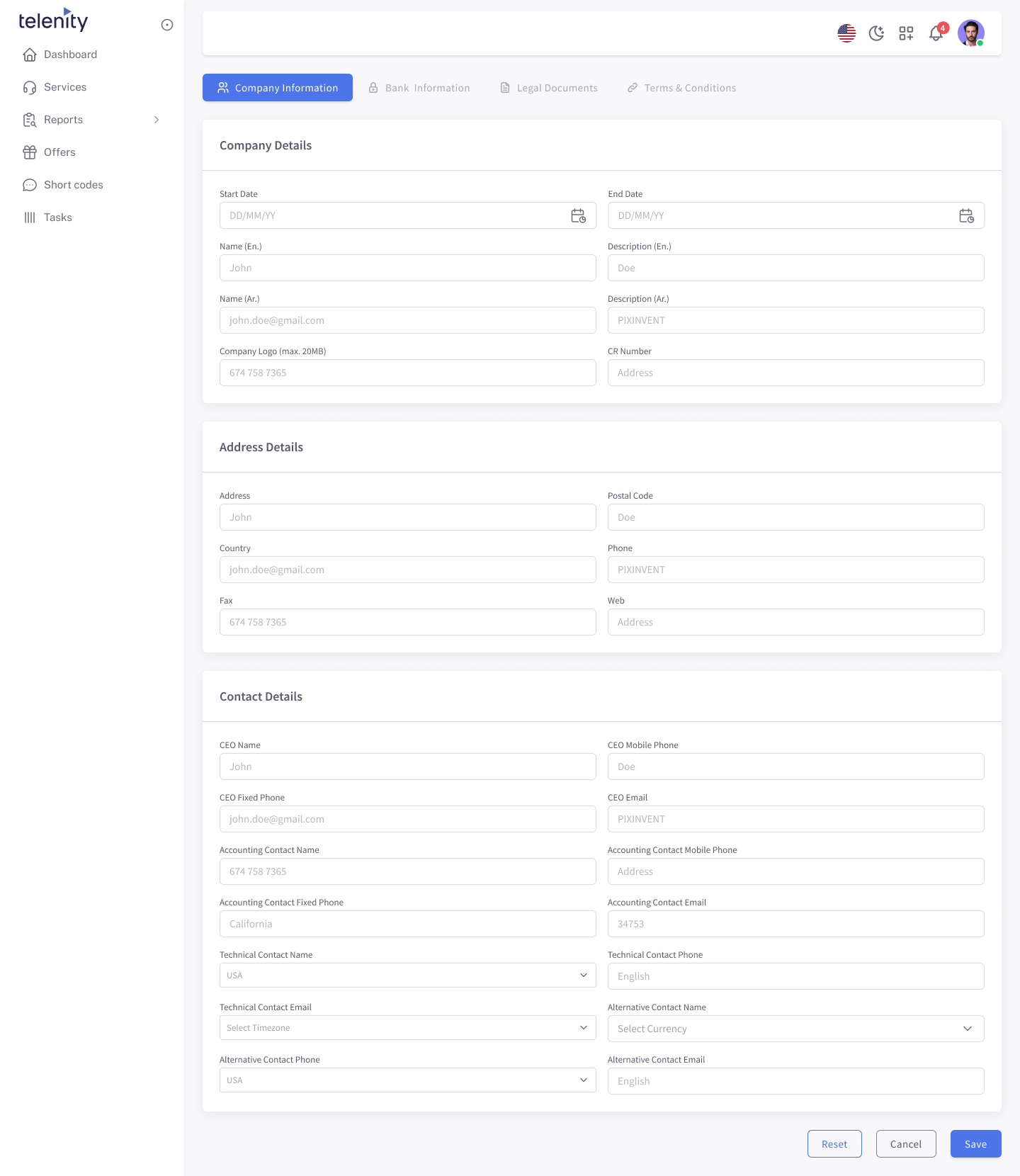The height and width of the screenshot is (1176, 1020).
Task: Open the Select Timezone dropdown
Action: coord(408,1028)
